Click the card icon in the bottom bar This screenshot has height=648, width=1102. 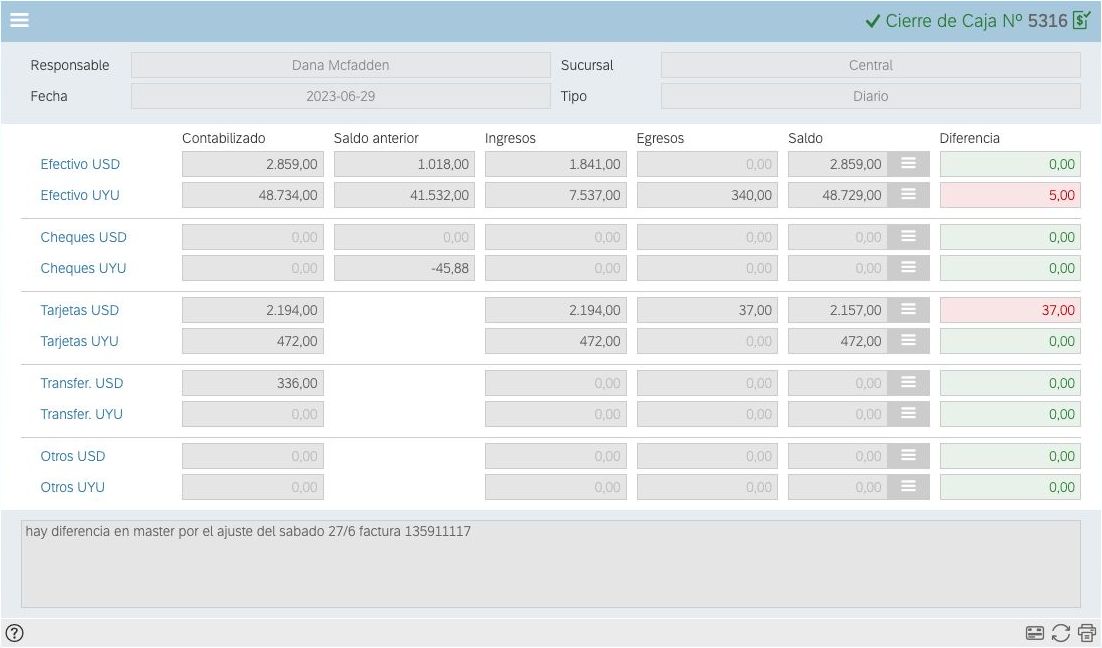point(1035,632)
